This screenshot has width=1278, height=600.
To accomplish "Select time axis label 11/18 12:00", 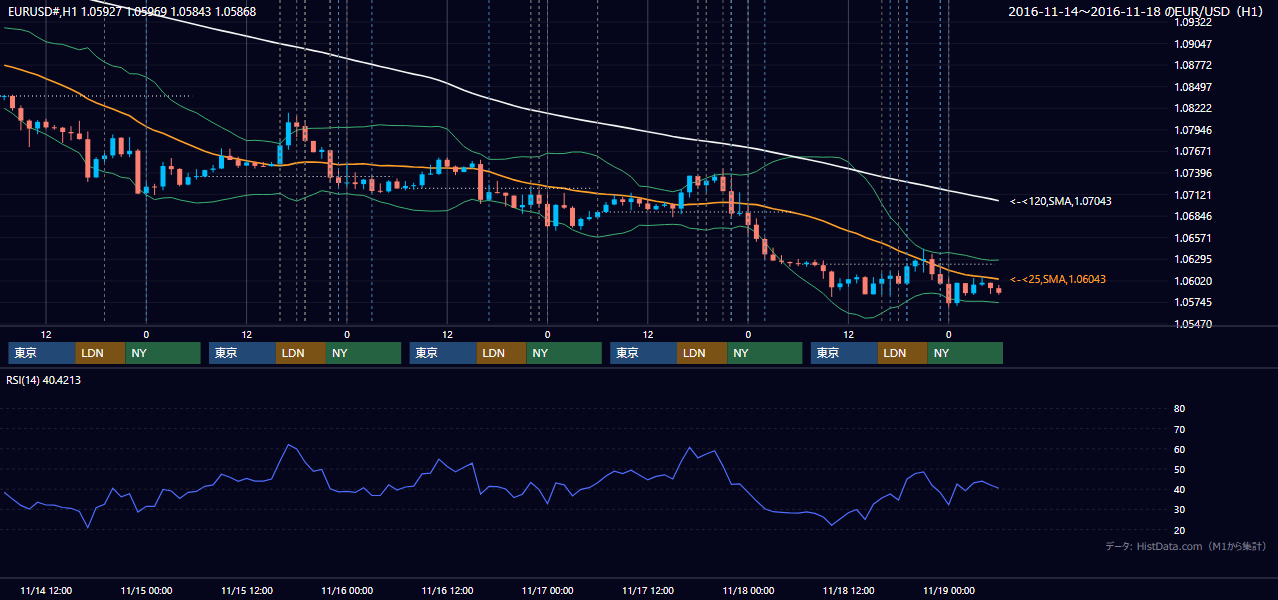I will 848,590.
